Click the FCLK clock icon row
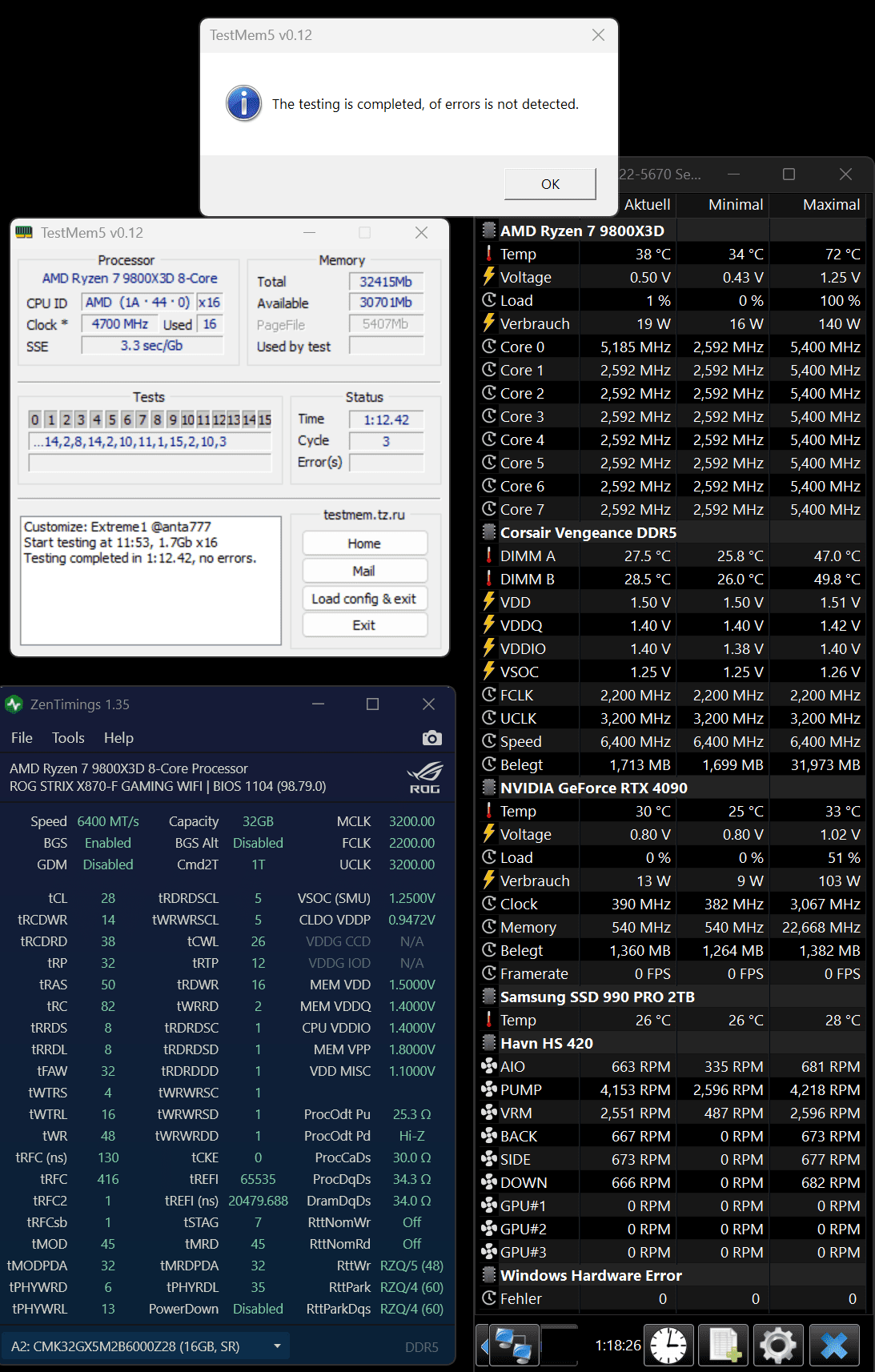The image size is (875, 1372). click(672, 695)
